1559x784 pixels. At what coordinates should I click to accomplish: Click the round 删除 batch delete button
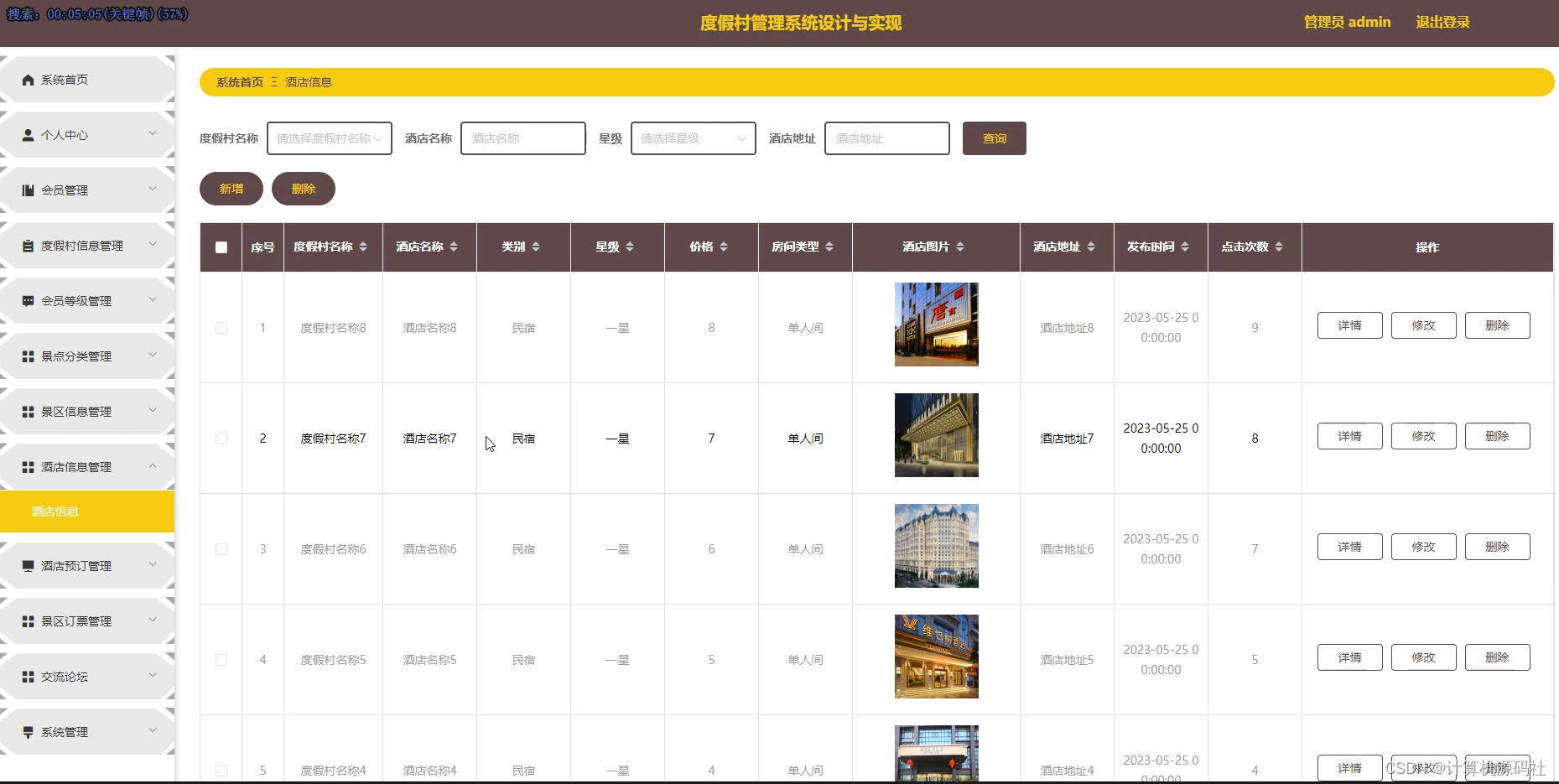(x=304, y=189)
